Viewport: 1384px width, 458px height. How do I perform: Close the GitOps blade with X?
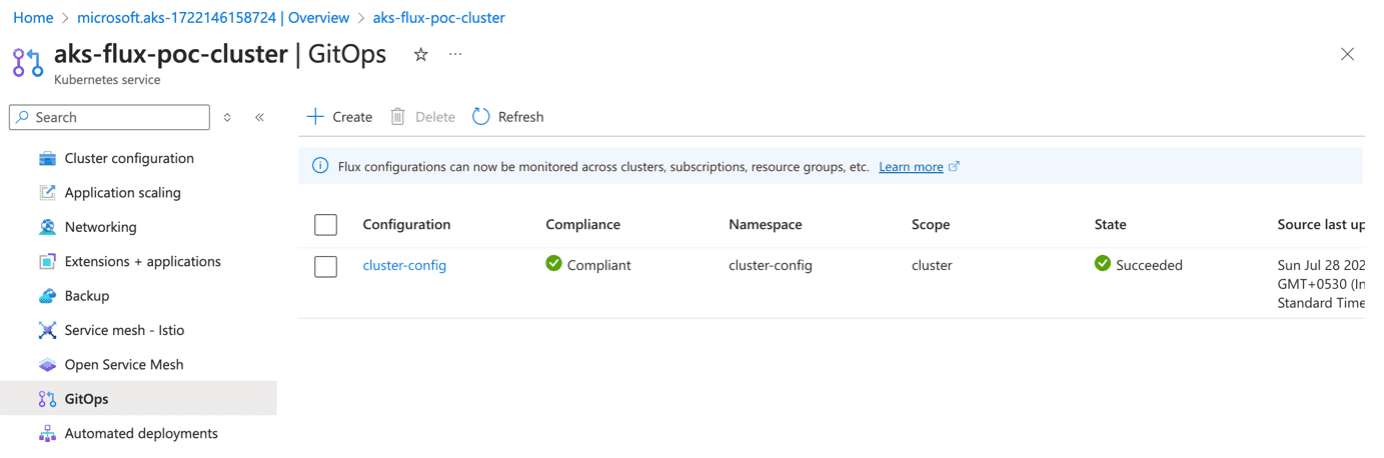pyautogui.click(x=1347, y=55)
